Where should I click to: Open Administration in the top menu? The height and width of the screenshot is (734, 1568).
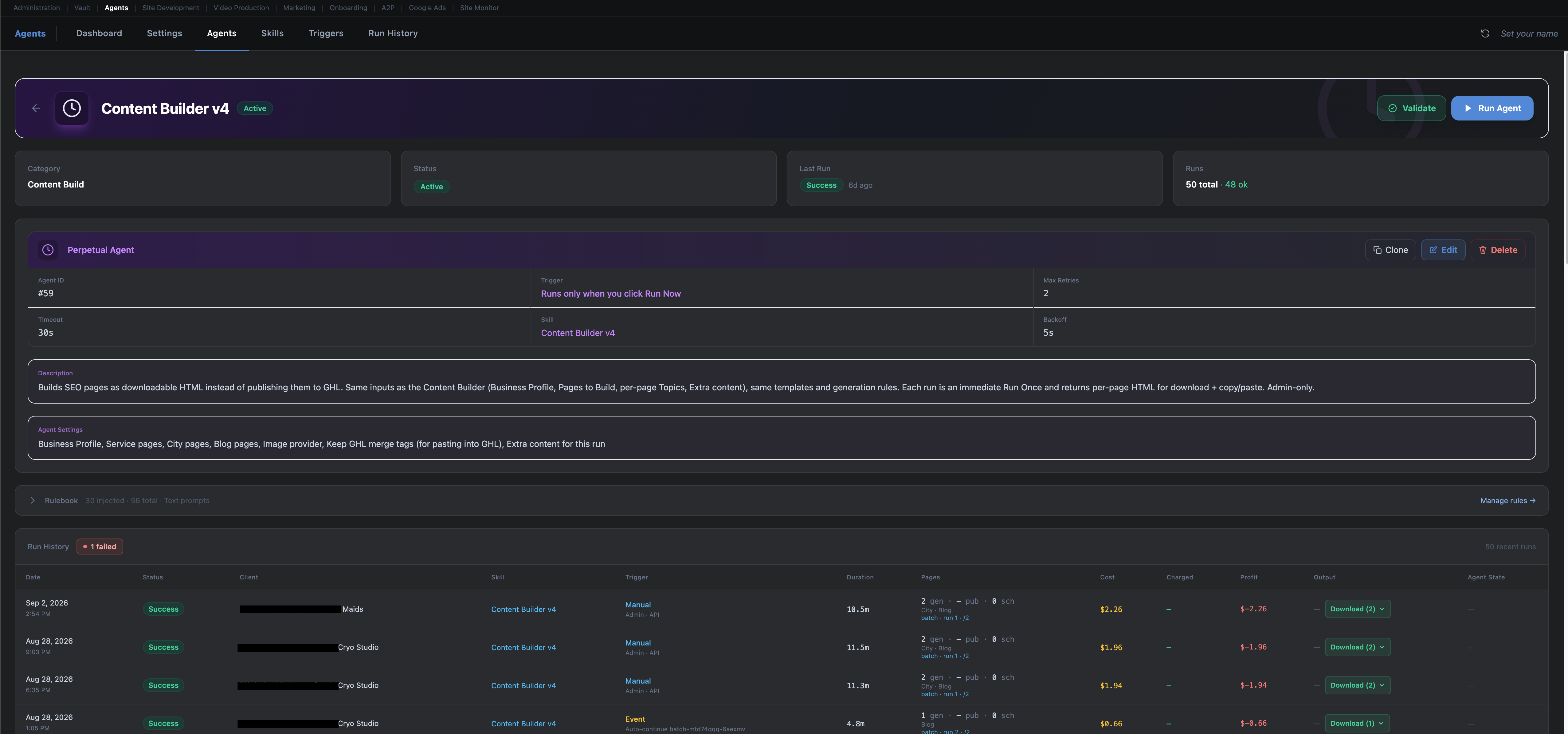[37, 8]
